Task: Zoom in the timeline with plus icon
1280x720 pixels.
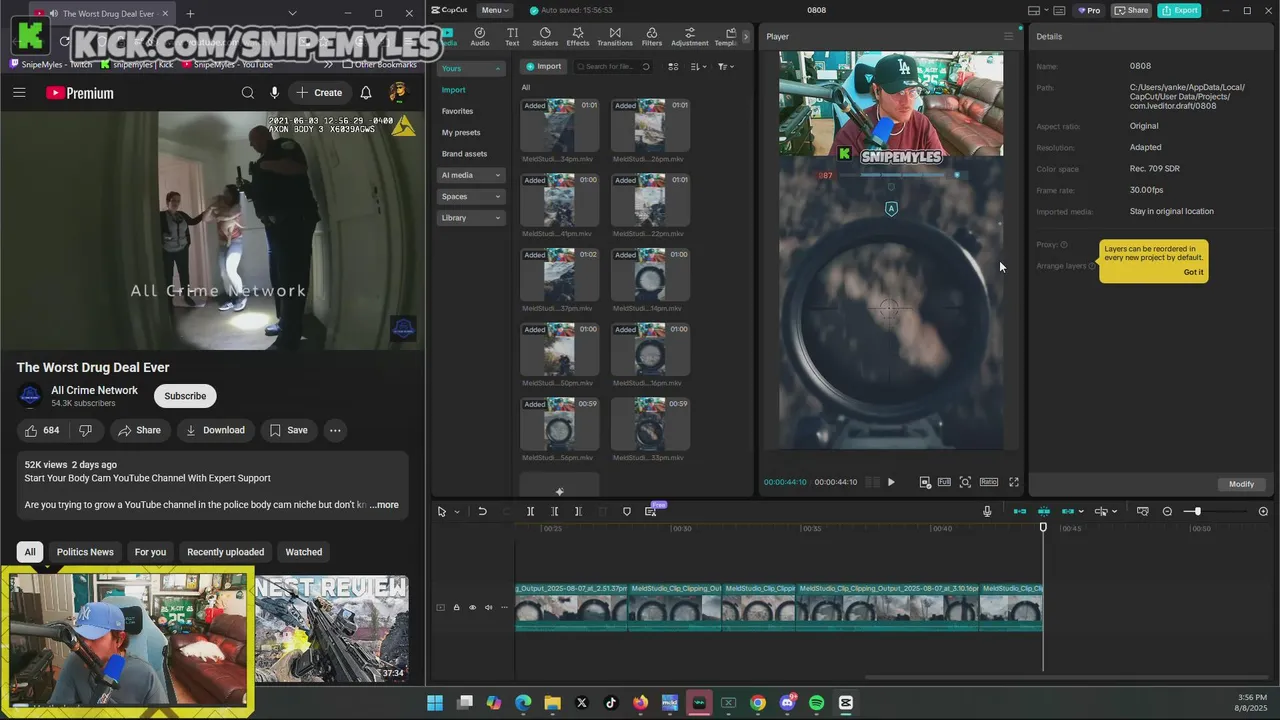Action: coord(1263,511)
